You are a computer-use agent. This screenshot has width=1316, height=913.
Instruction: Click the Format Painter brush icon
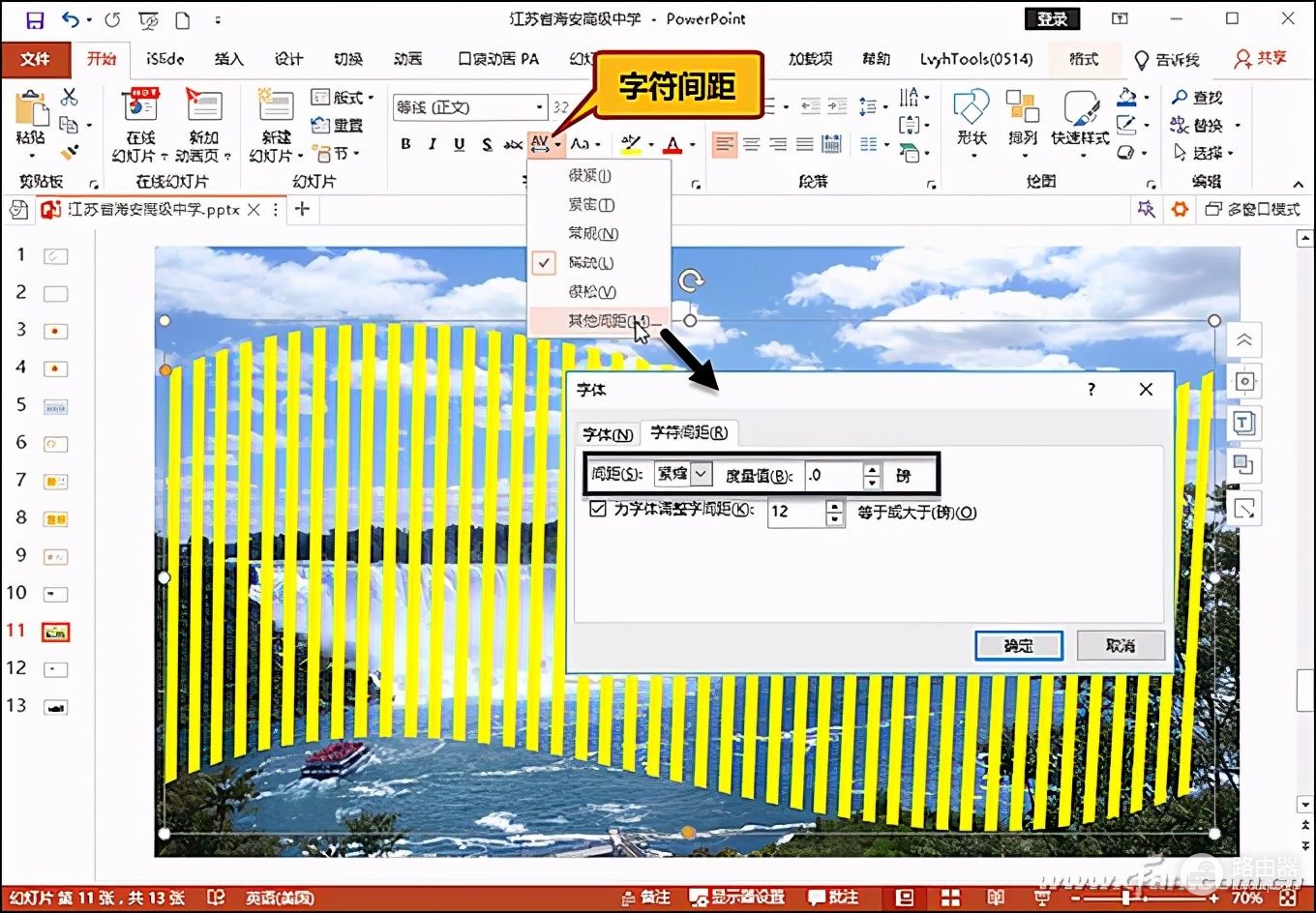[69, 152]
